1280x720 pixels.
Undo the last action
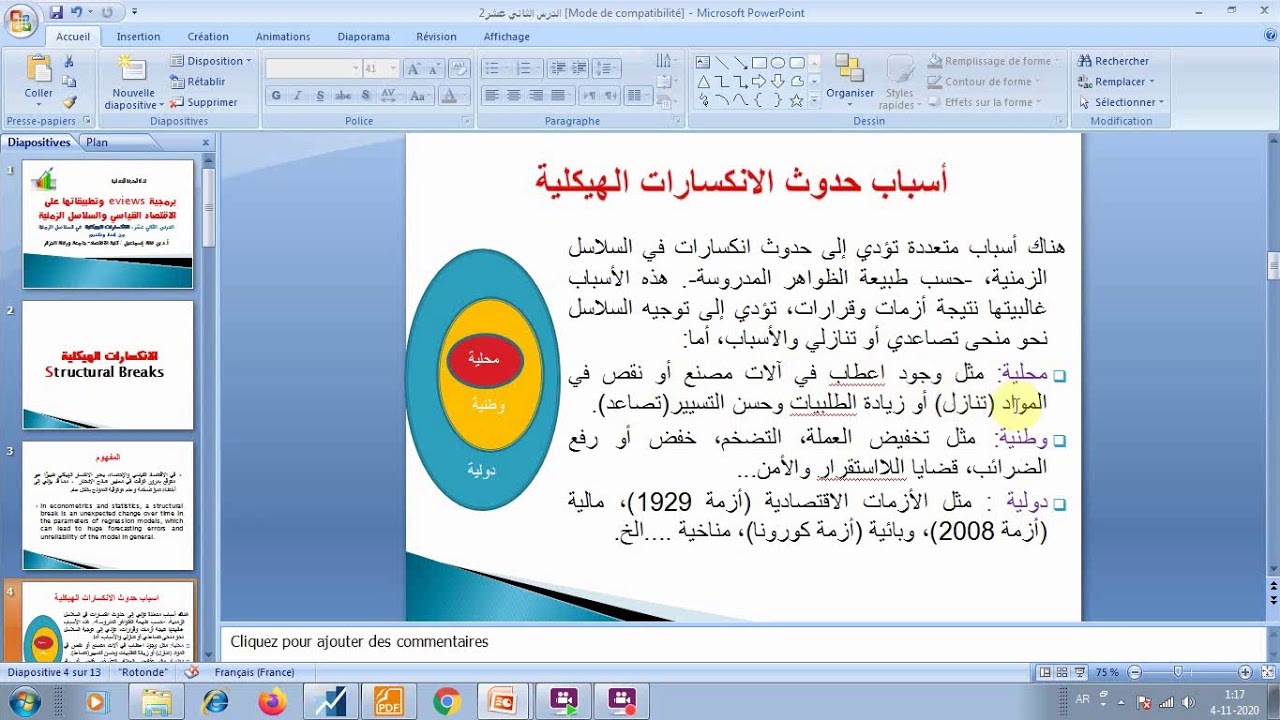77,13
